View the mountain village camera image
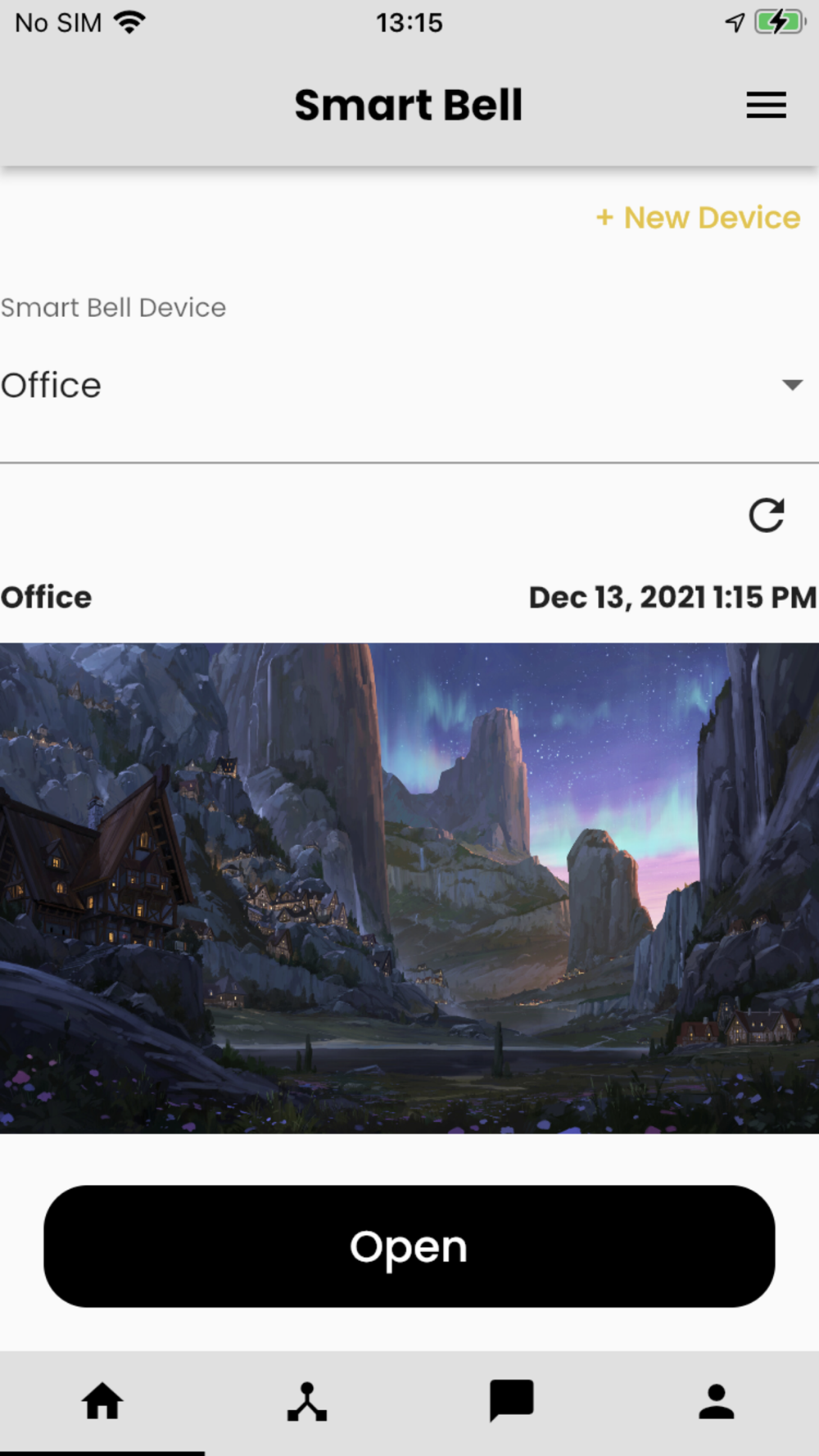 [x=409, y=889]
